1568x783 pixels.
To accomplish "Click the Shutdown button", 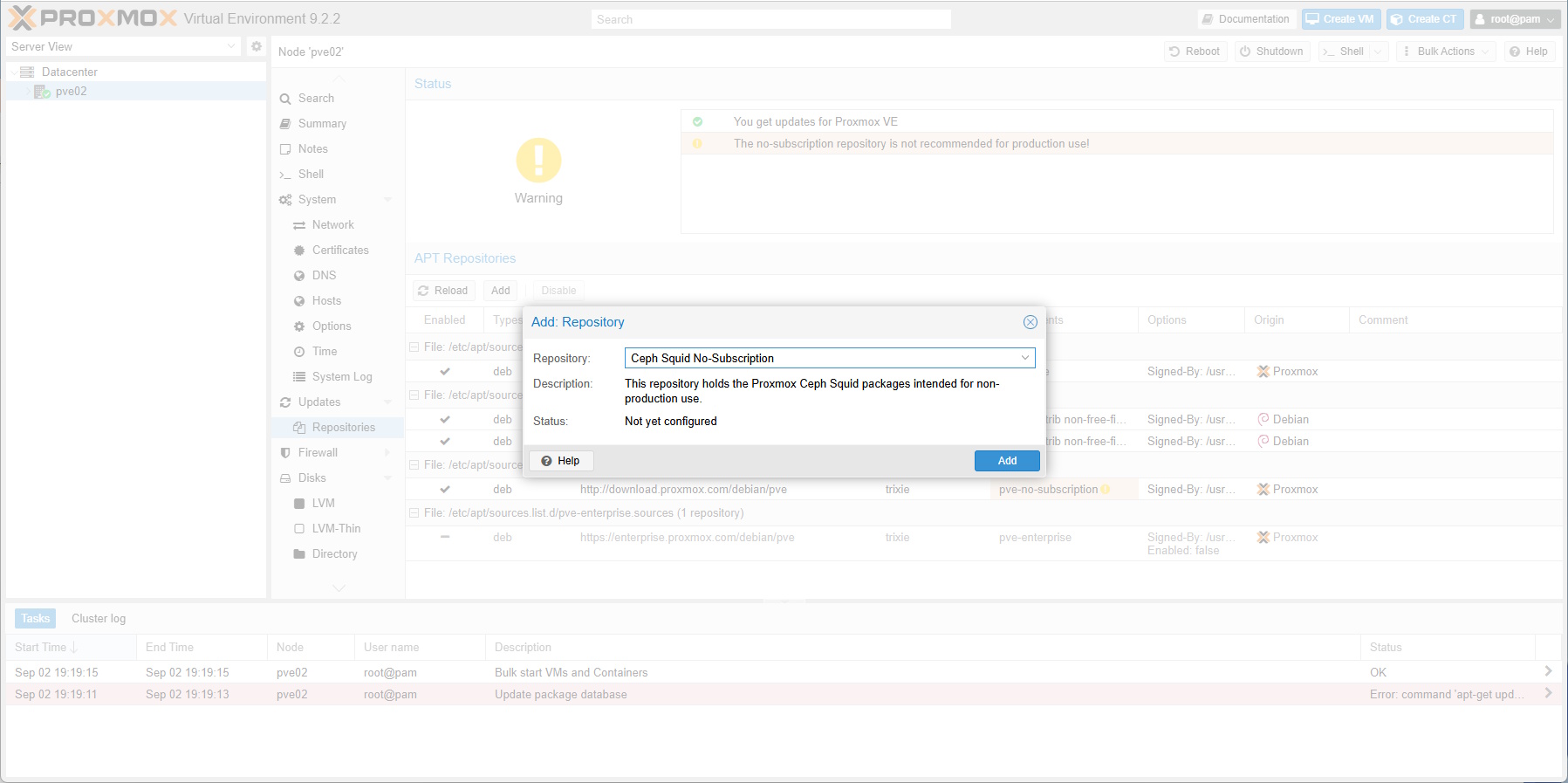I will click(x=1272, y=52).
